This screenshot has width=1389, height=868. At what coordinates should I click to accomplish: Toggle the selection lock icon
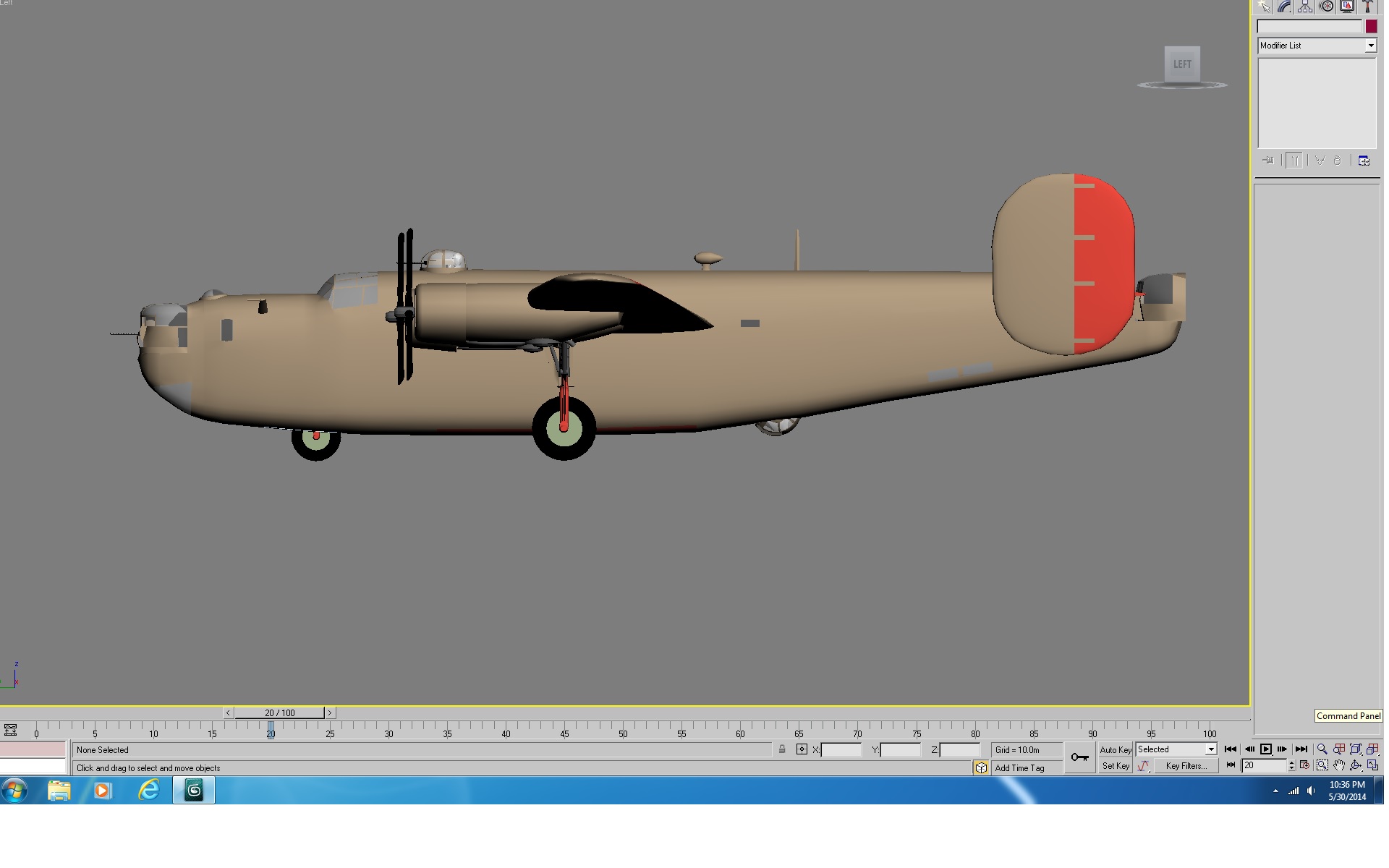coord(782,749)
